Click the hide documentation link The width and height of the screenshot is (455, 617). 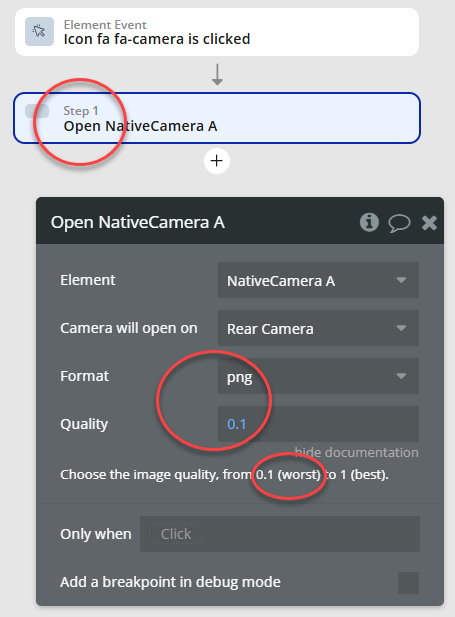(357, 453)
